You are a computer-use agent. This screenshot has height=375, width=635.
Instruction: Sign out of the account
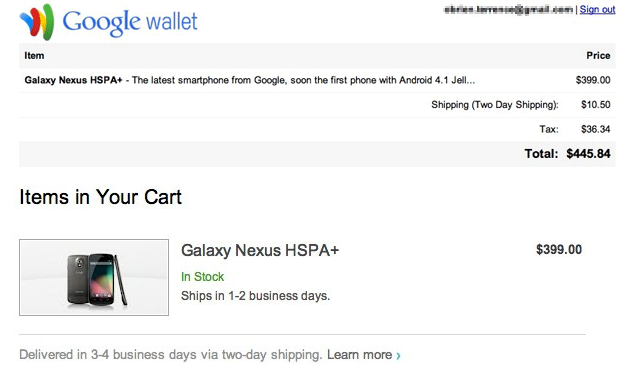(597, 9)
